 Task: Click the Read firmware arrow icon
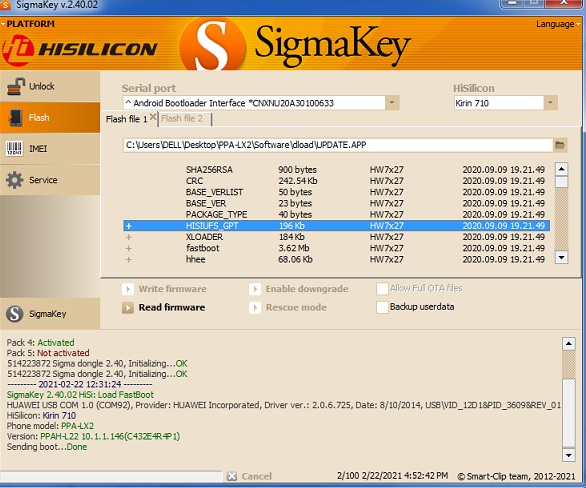click(128, 308)
